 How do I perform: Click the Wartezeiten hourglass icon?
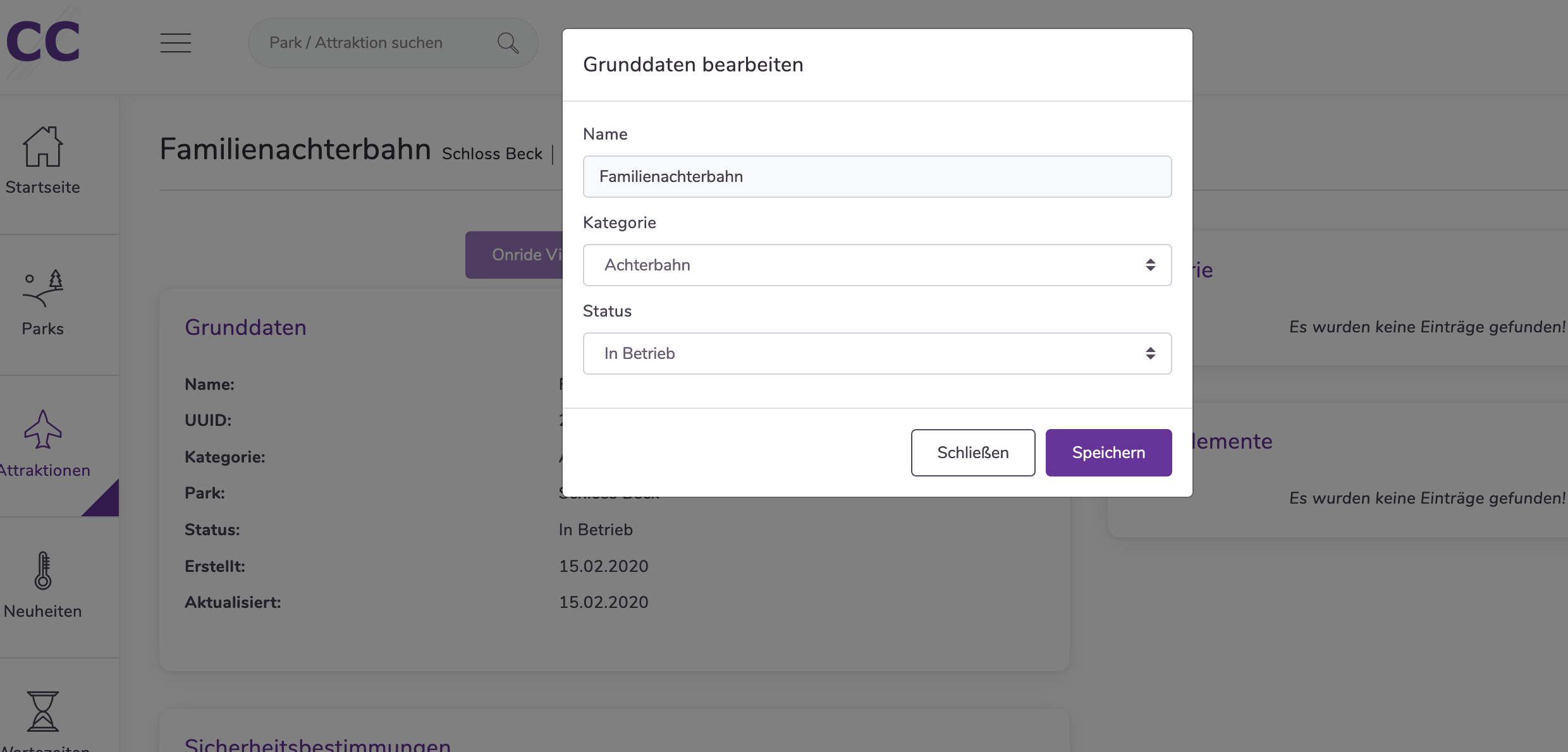pos(43,711)
